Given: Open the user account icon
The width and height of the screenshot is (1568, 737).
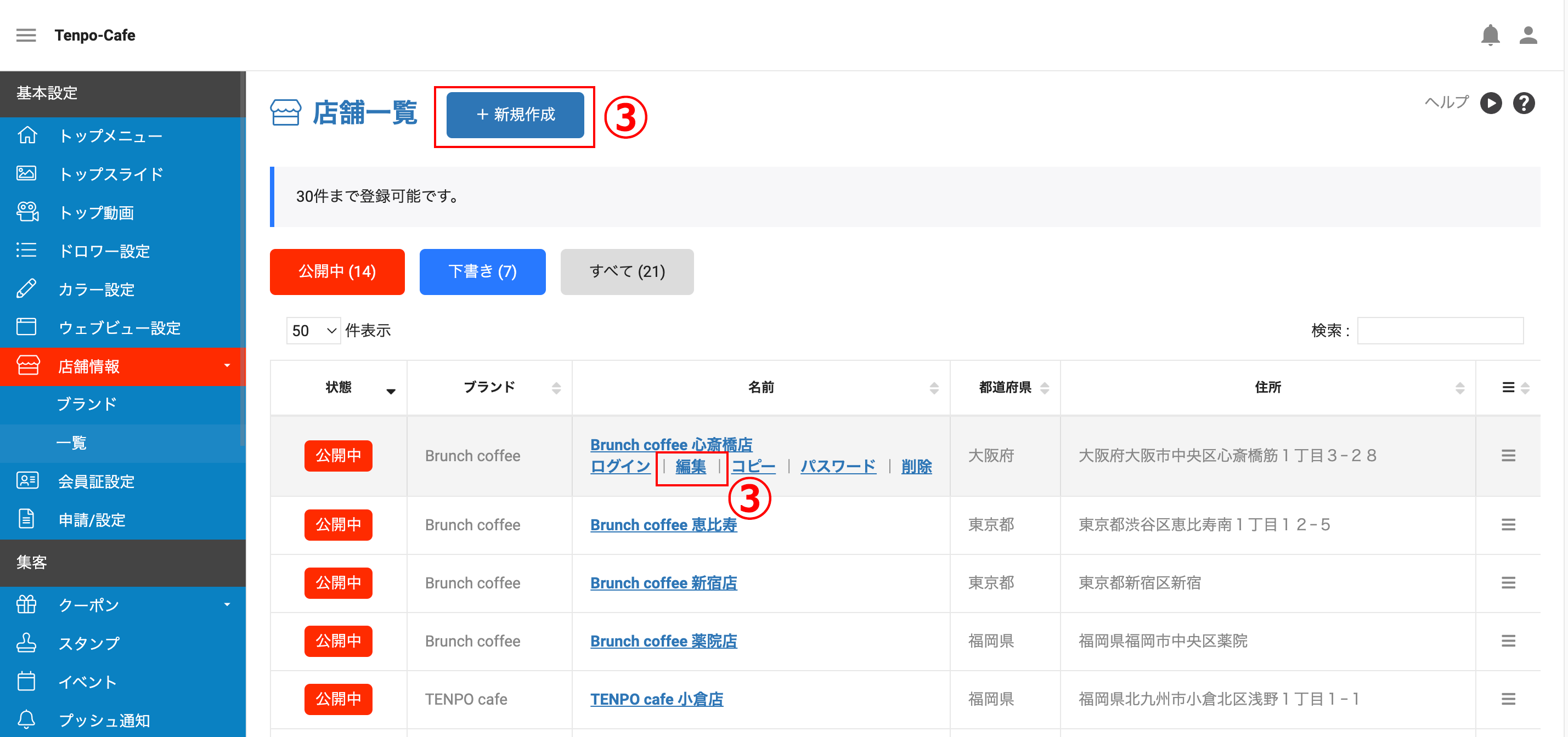Looking at the screenshot, I should coord(1528,35).
